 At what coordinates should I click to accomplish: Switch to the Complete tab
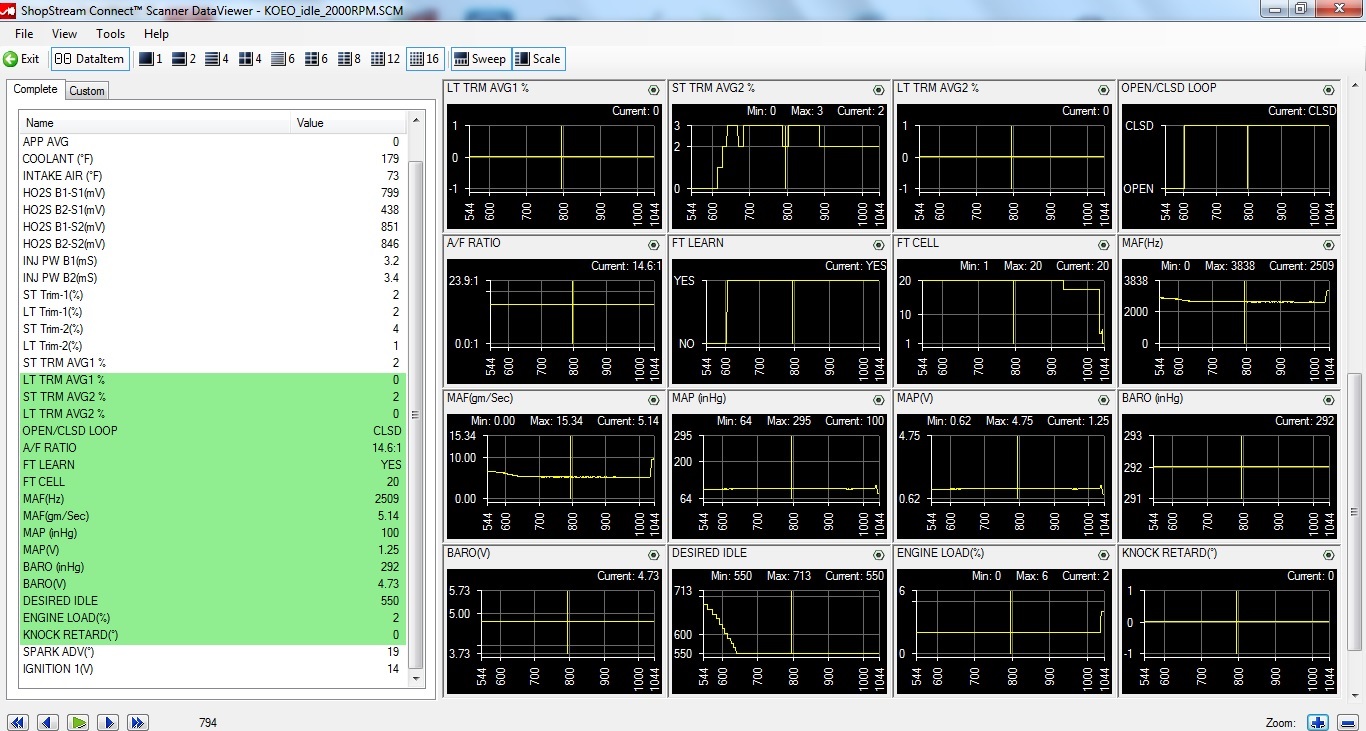[35, 90]
